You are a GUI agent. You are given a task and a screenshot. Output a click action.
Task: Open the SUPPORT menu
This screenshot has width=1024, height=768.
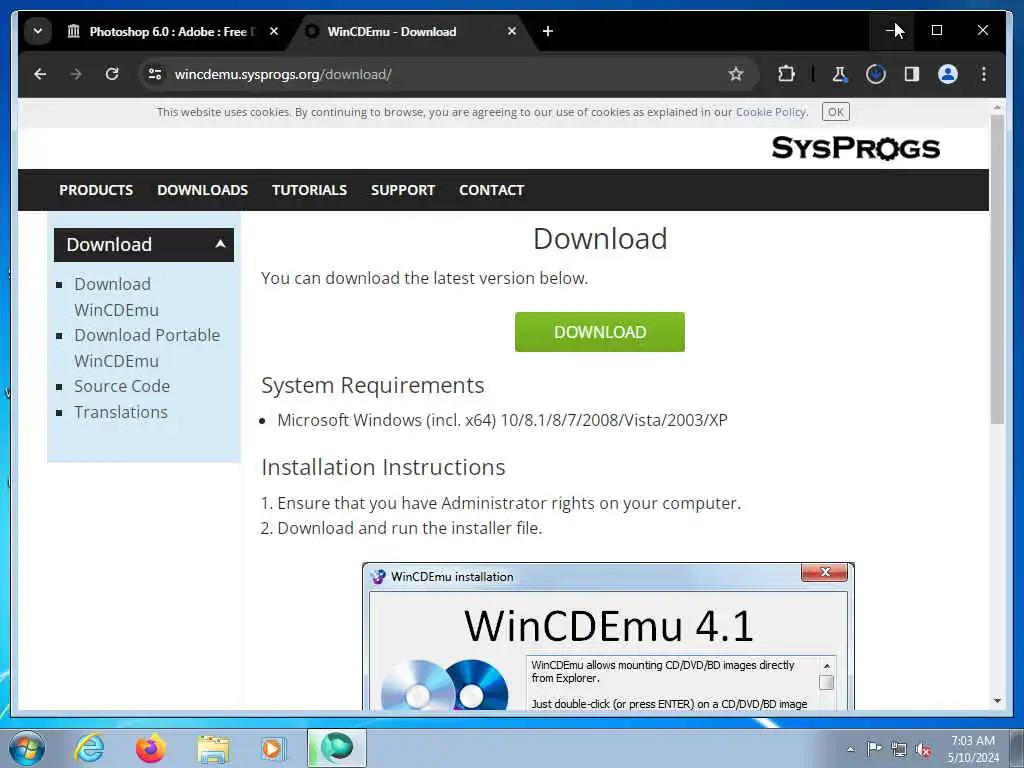click(403, 190)
